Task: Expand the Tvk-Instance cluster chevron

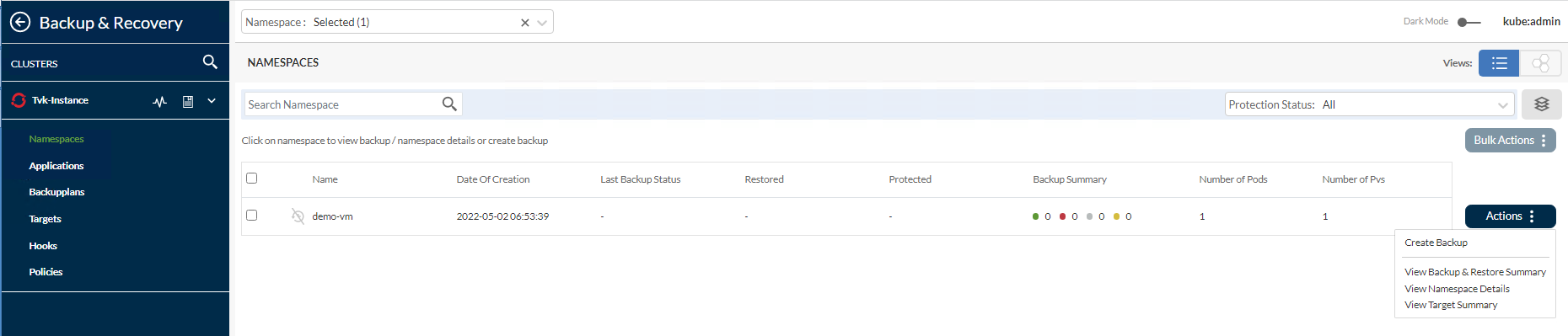Action: point(212,101)
